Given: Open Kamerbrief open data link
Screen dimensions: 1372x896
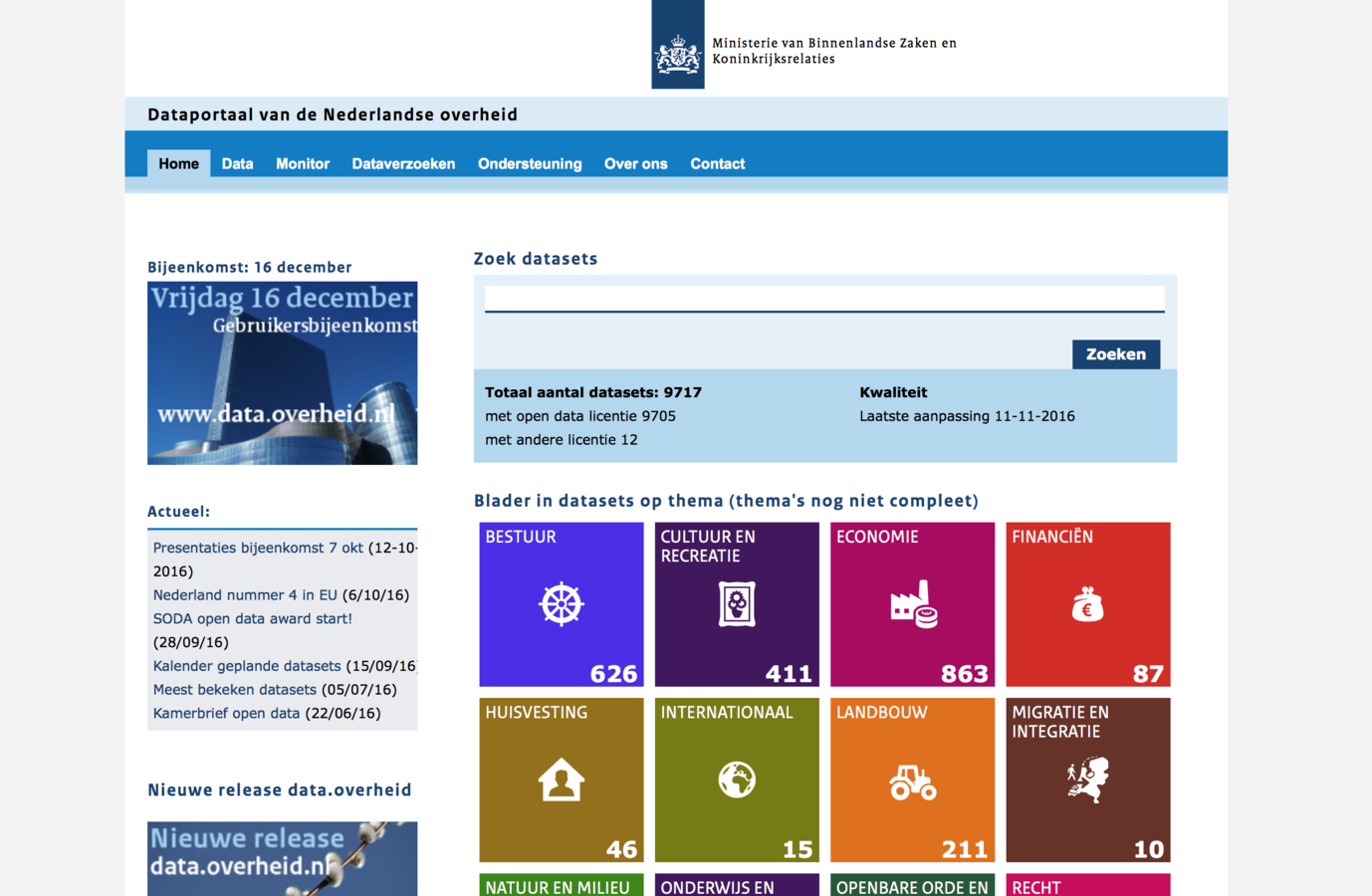Looking at the screenshot, I should point(227,713).
